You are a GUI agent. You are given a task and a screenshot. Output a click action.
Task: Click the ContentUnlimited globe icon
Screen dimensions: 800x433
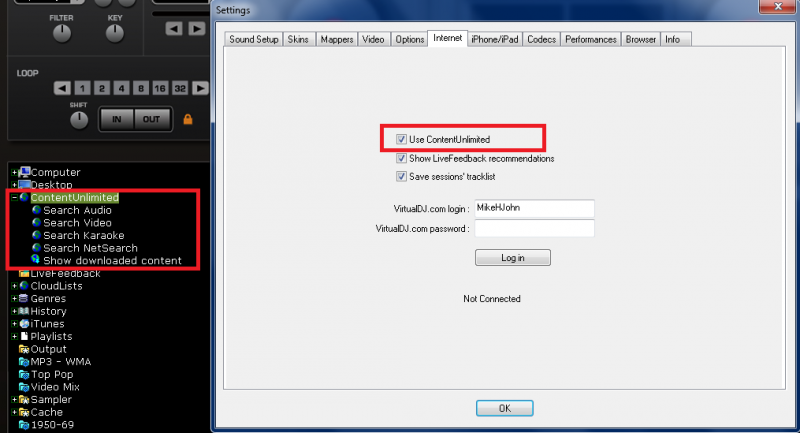(24, 197)
